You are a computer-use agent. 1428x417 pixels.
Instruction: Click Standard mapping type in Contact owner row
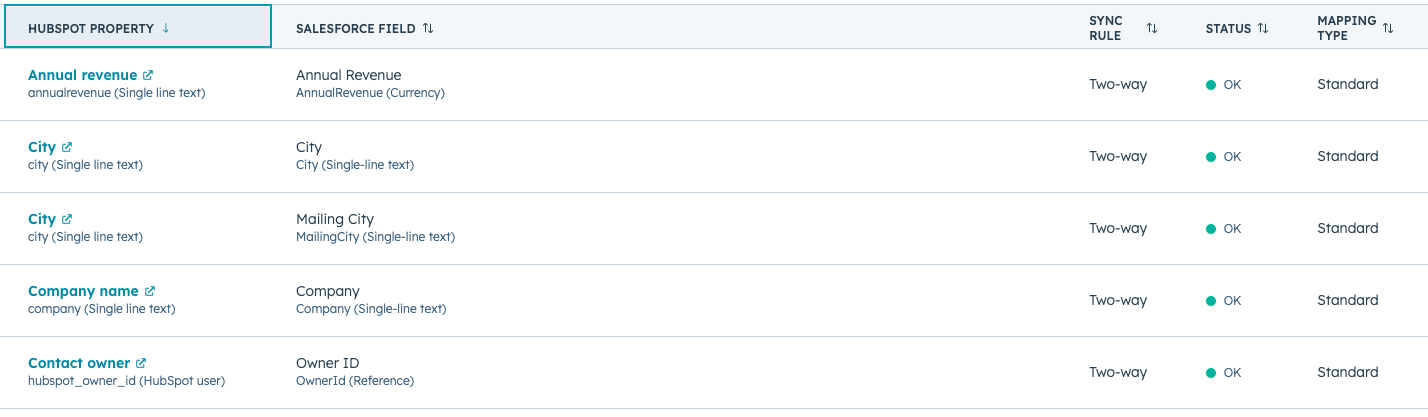pyautogui.click(x=1347, y=372)
